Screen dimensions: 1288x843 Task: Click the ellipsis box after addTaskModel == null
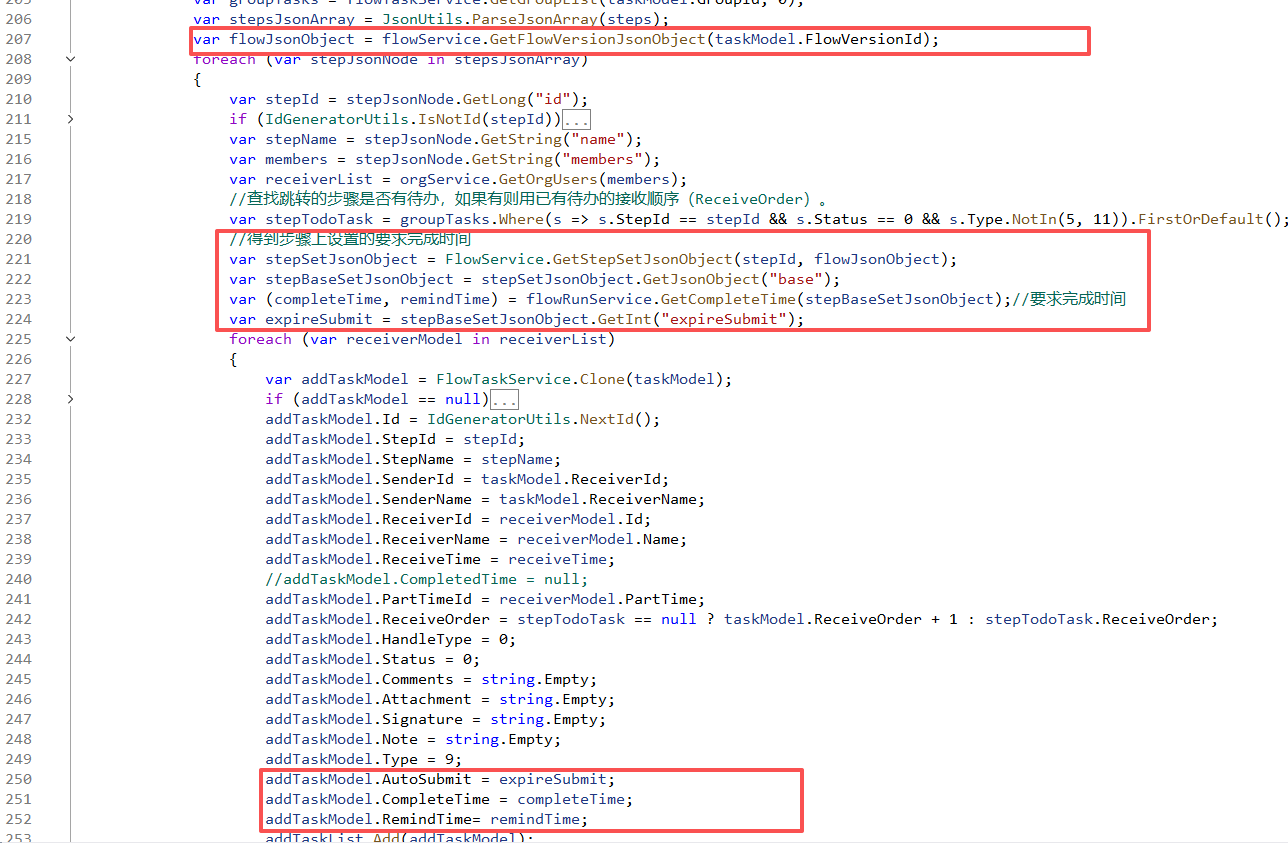(x=505, y=400)
